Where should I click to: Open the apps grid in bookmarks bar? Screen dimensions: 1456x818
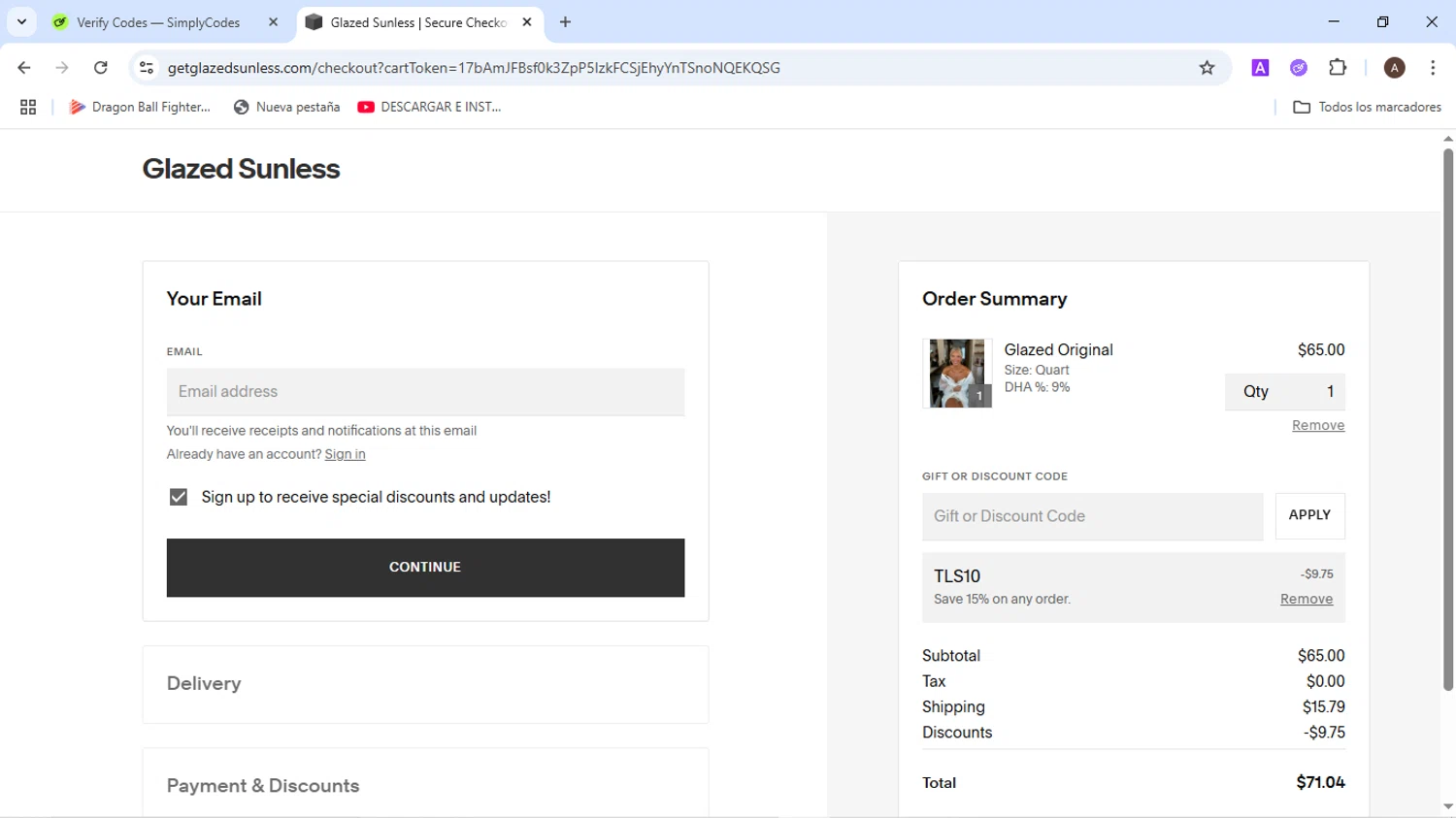28,108
